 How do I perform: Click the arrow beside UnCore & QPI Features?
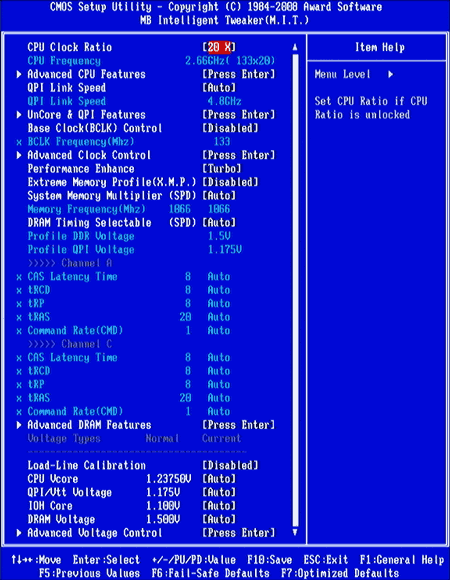tap(19, 115)
